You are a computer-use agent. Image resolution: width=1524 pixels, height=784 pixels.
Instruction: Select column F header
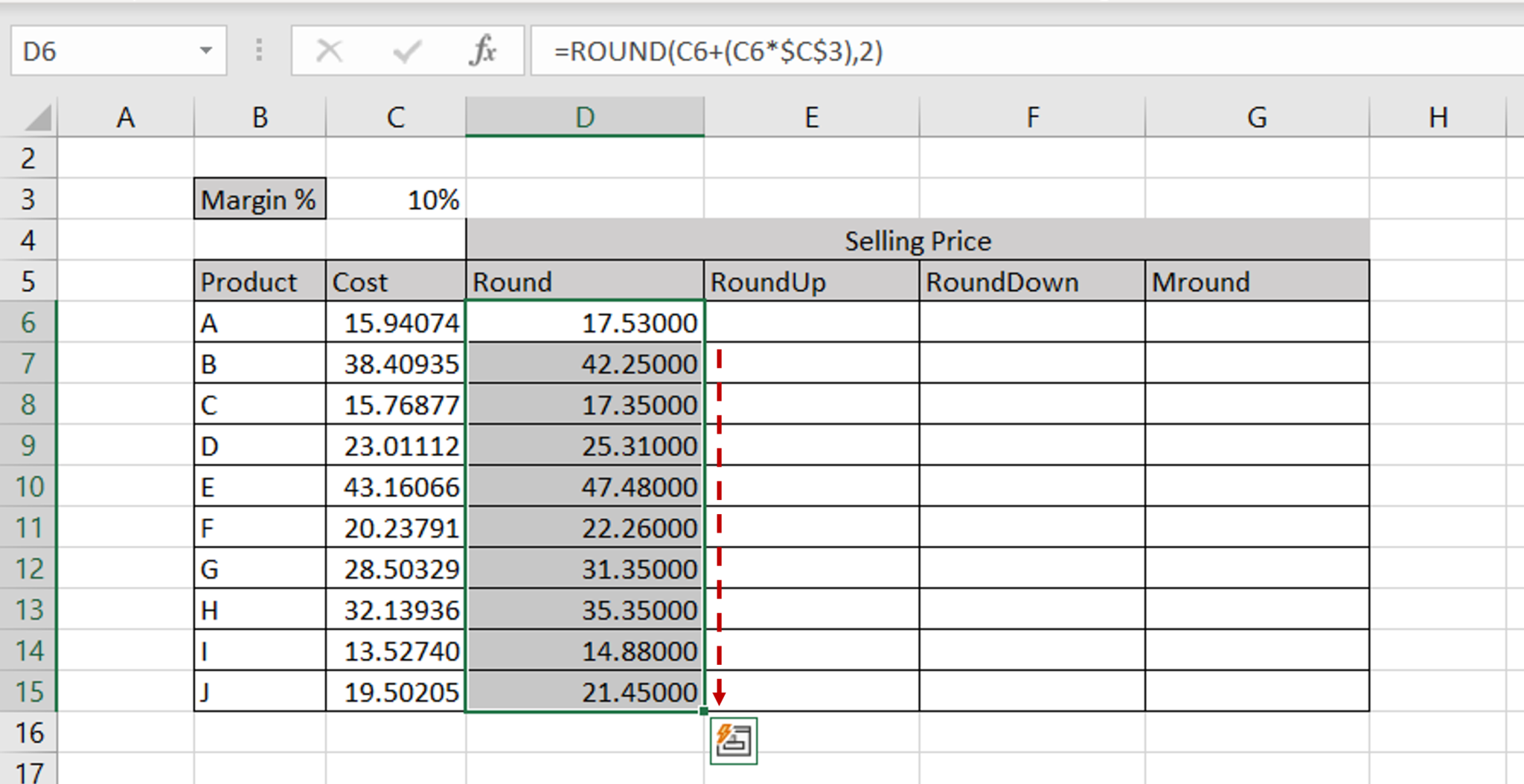tap(1033, 118)
